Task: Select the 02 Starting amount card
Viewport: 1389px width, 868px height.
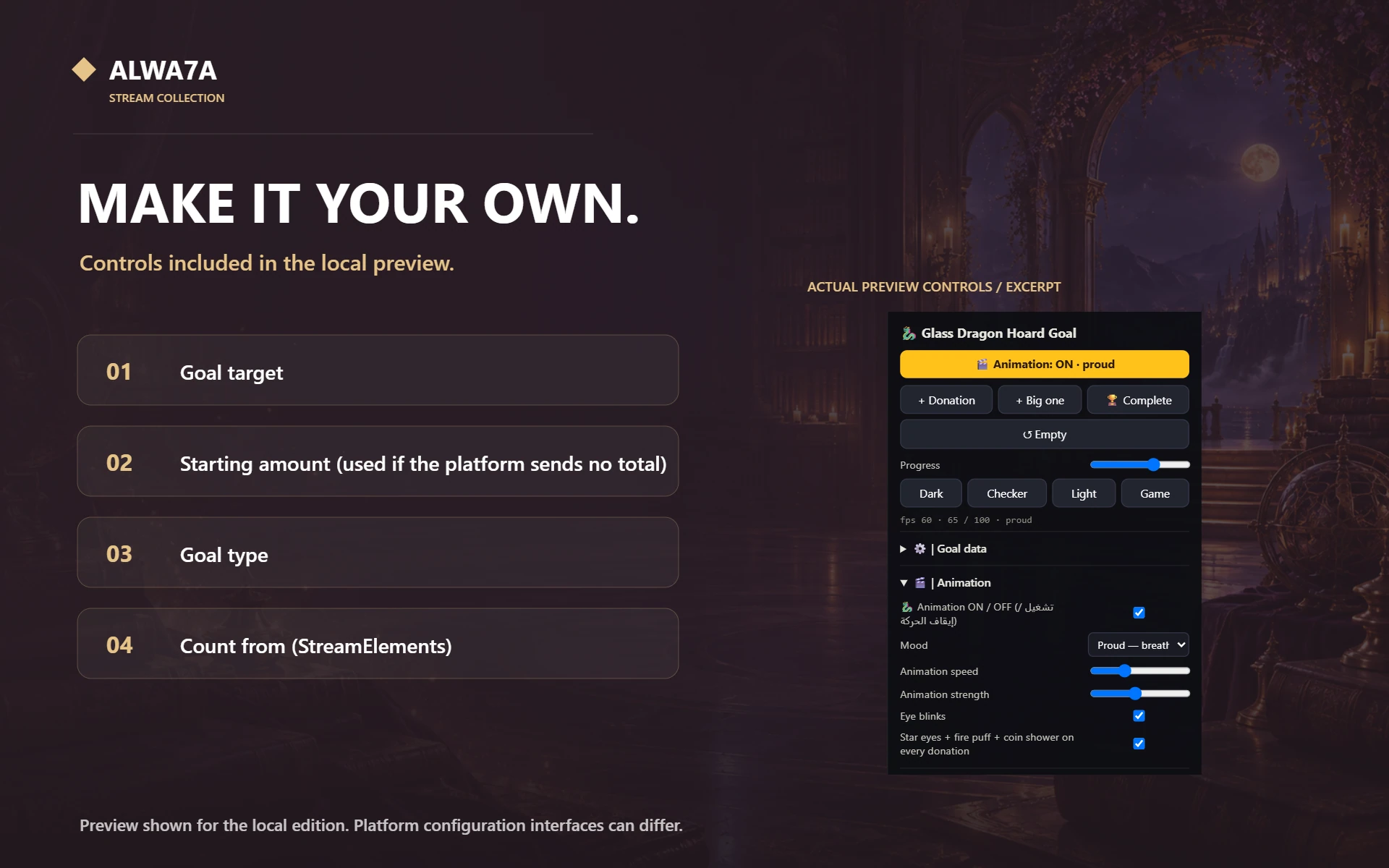Action: [x=378, y=461]
